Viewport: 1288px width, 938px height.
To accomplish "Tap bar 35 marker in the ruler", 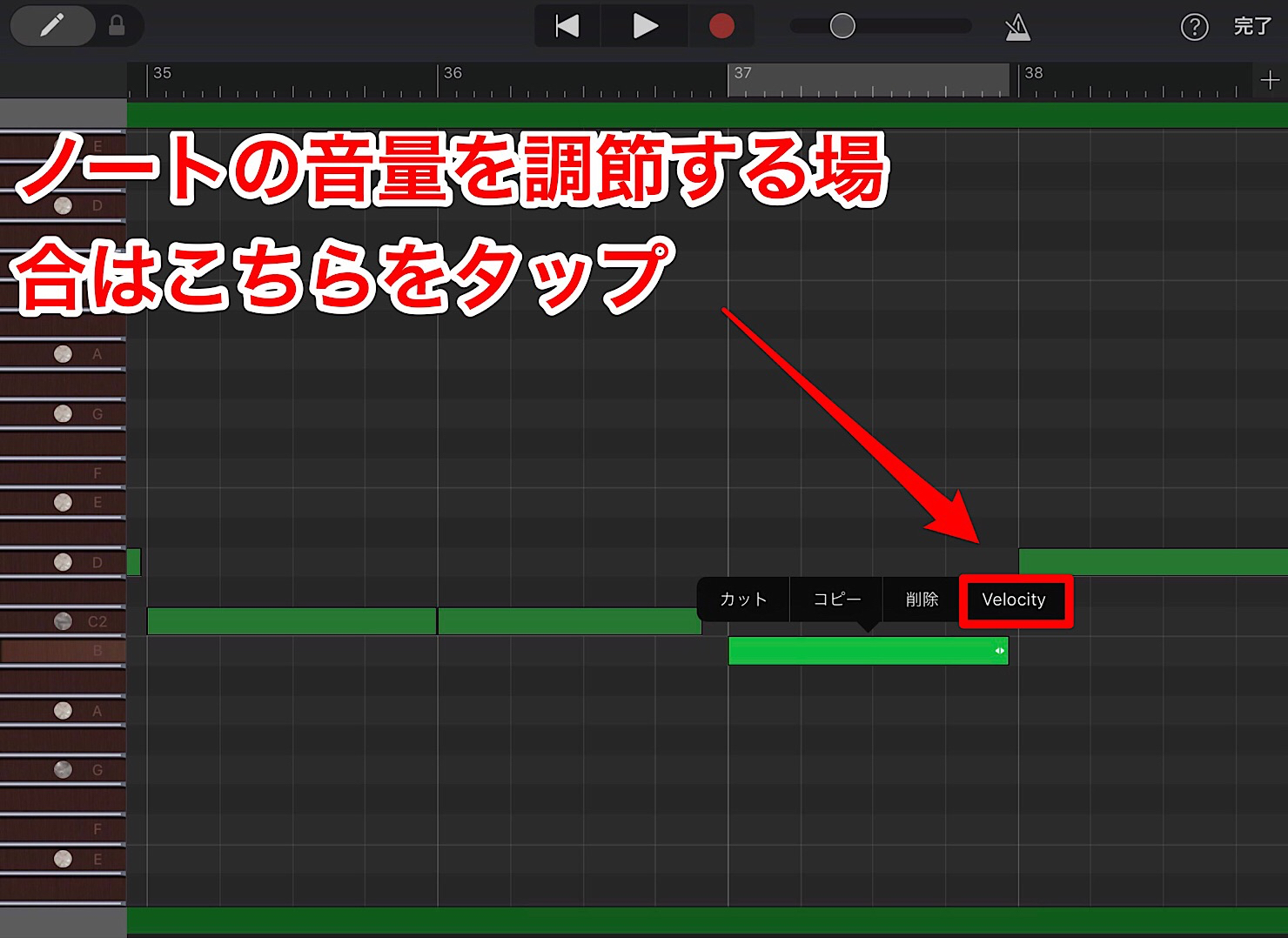I will pyautogui.click(x=162, y=73).
